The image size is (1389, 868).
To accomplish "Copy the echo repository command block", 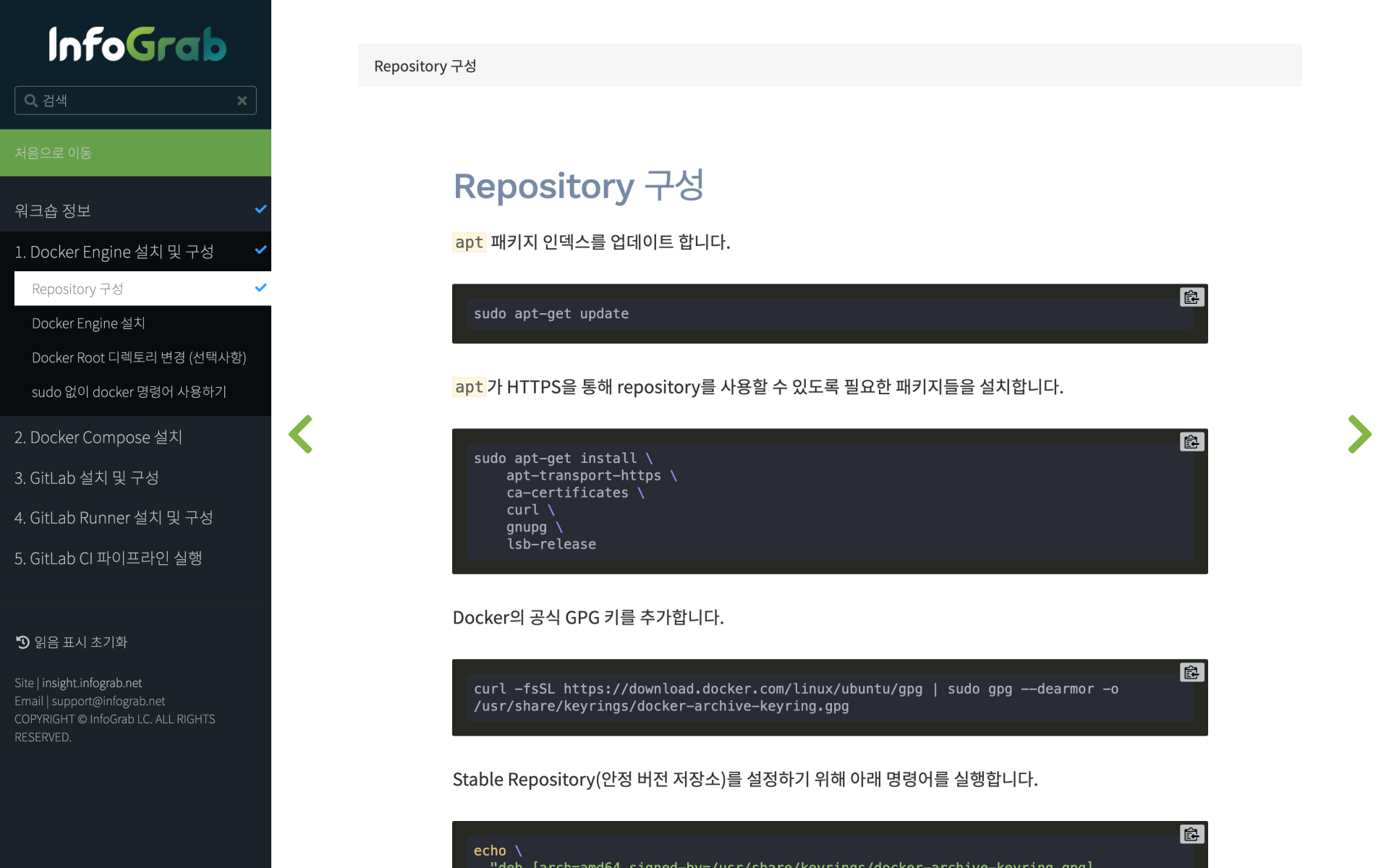I will pyautogui.click(x=1192, y=835).
